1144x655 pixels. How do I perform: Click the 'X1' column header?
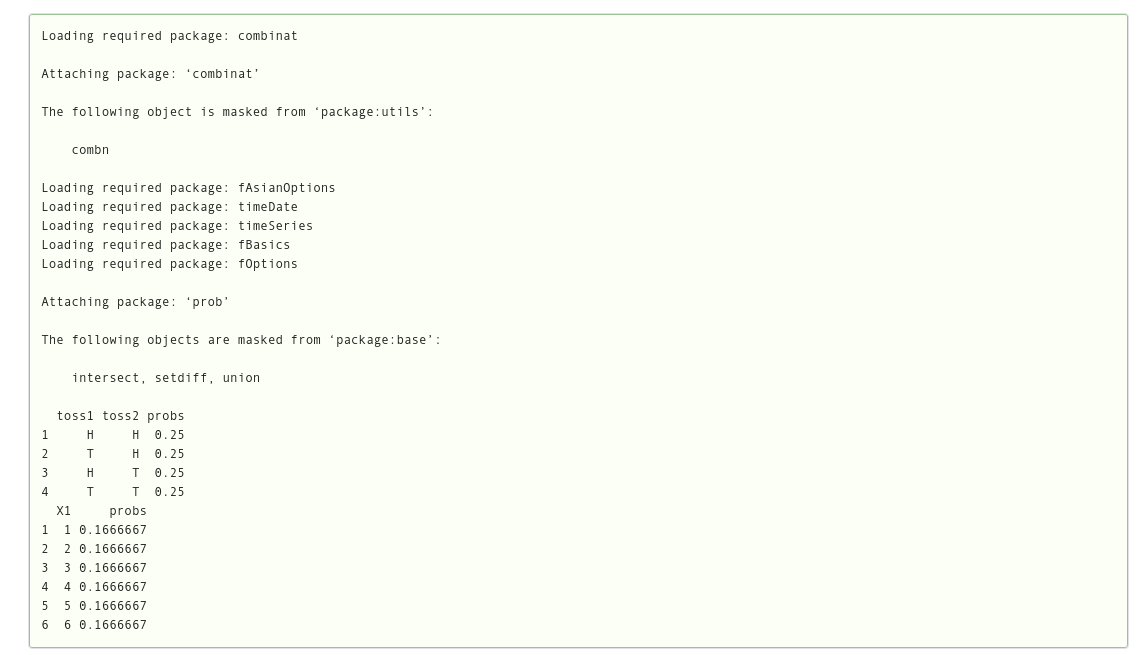(64, 511)
